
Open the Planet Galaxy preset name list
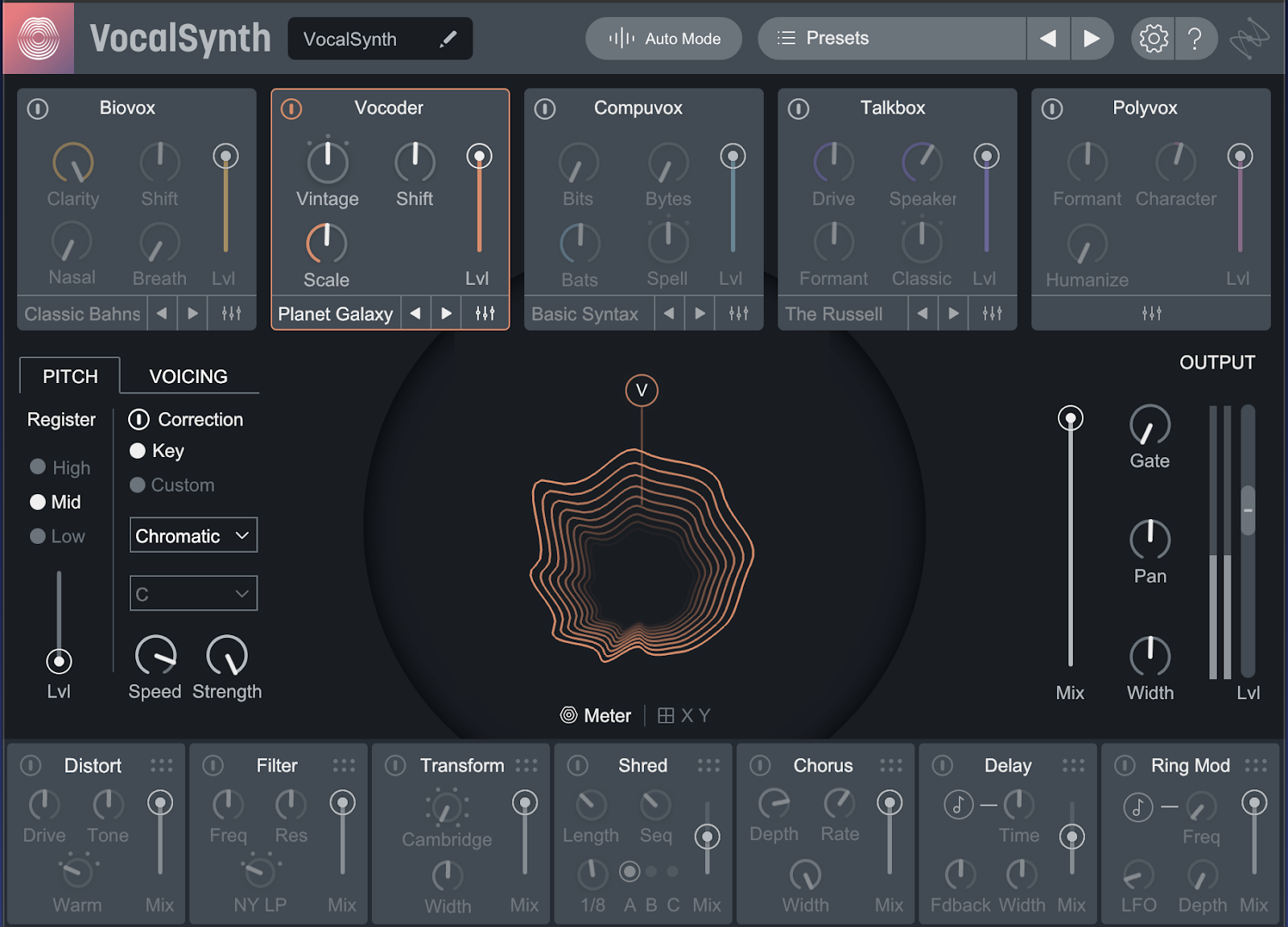click(336, 314)
